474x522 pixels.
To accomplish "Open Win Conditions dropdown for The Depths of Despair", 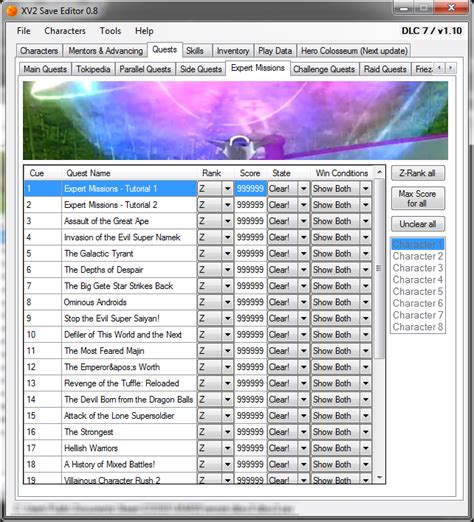I will (366, 270).
